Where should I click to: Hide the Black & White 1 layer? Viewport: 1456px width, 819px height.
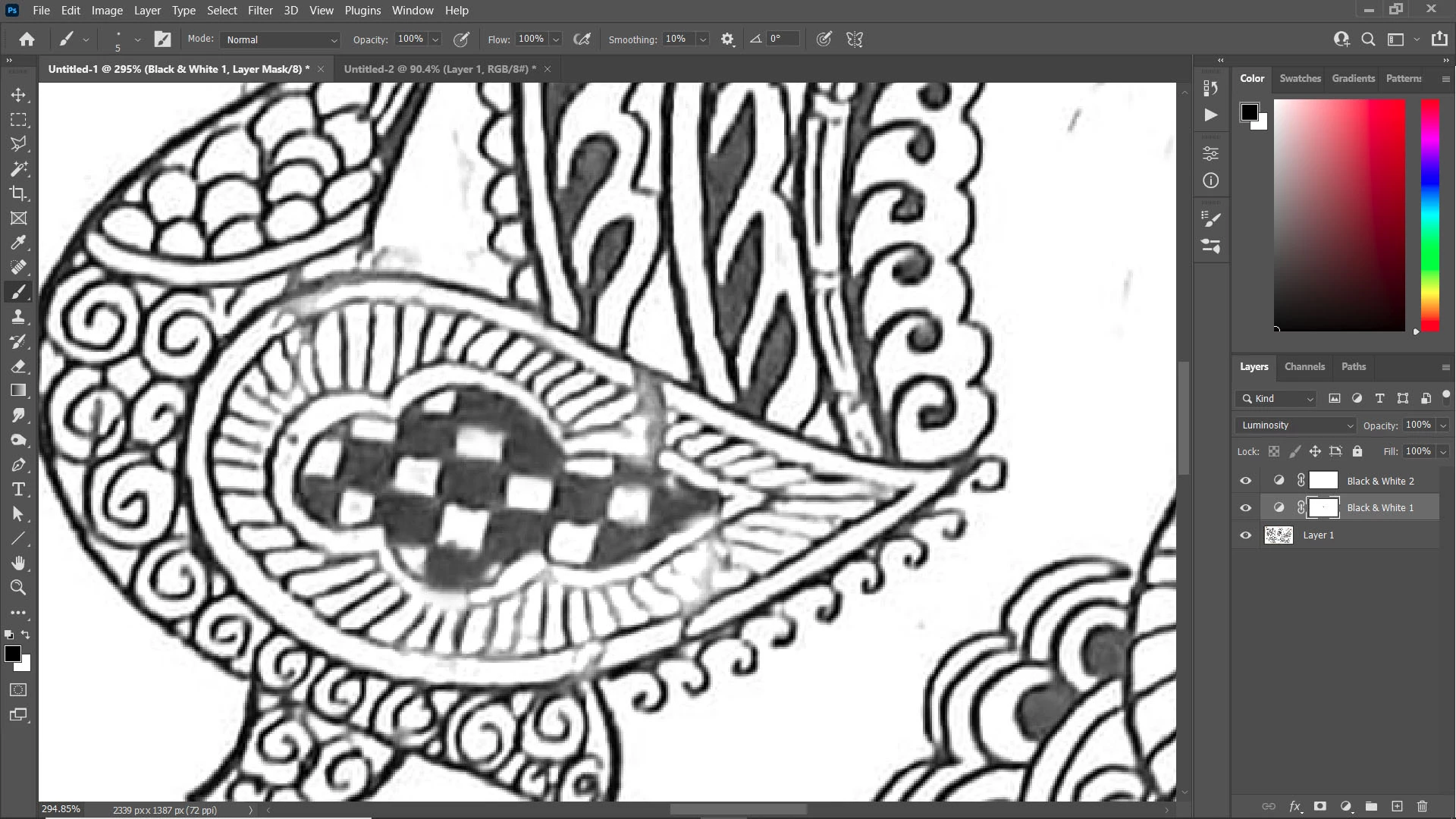coord(1246,508)
